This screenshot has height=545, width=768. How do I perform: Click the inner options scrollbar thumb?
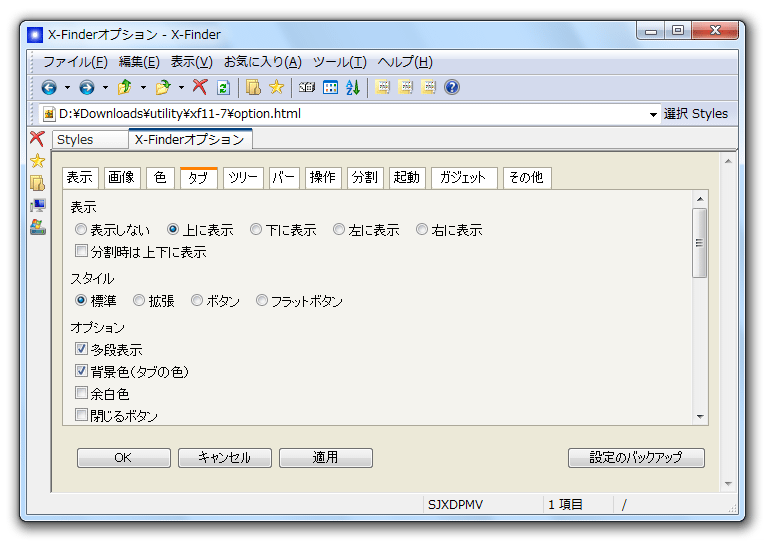click(699, 243)
